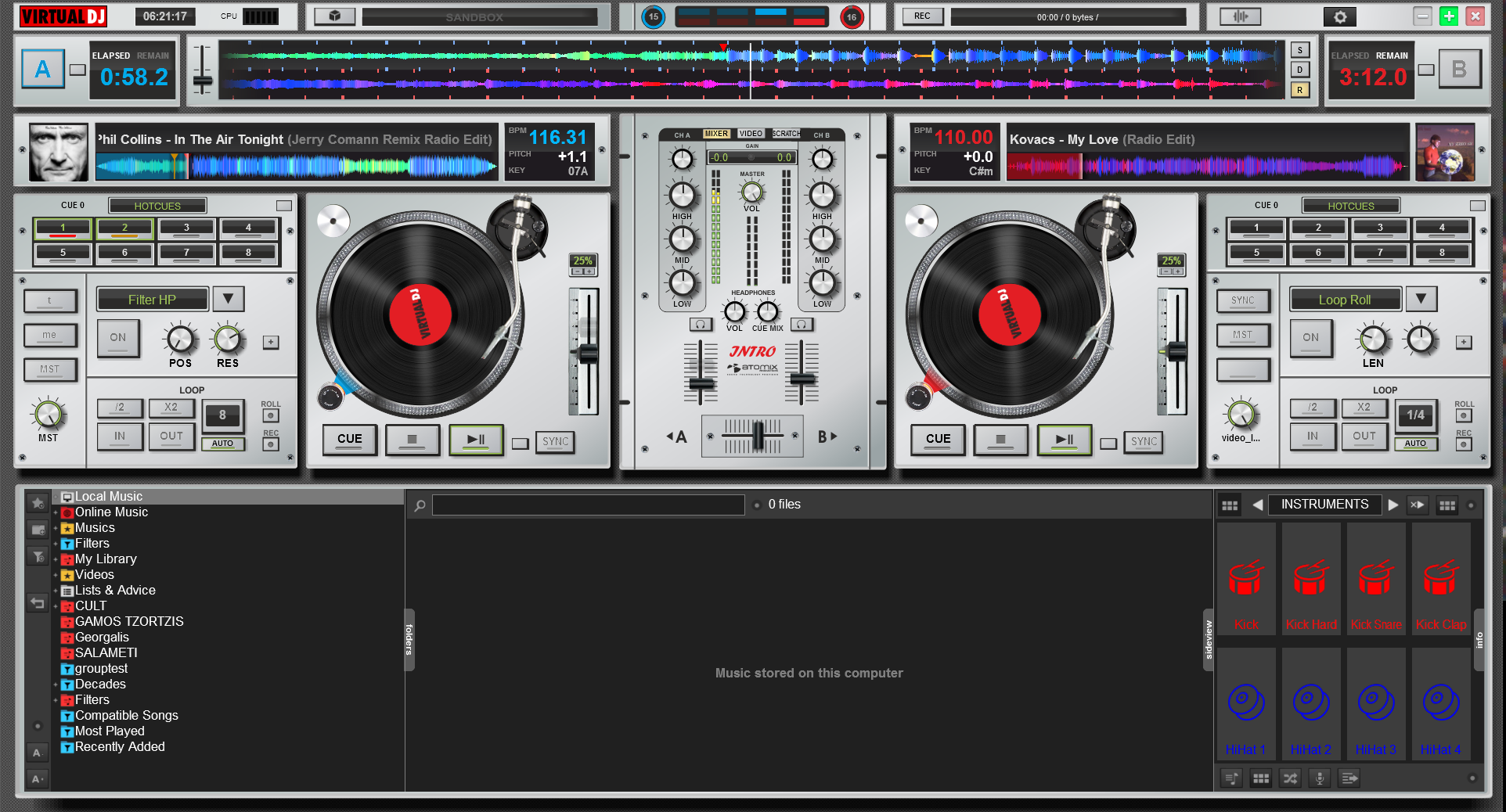Image resolution: width=1506 pixels, height=812 pixels.
Task: Open the Loop Roll effect dropdown arrow
Action: point(1421,299)
